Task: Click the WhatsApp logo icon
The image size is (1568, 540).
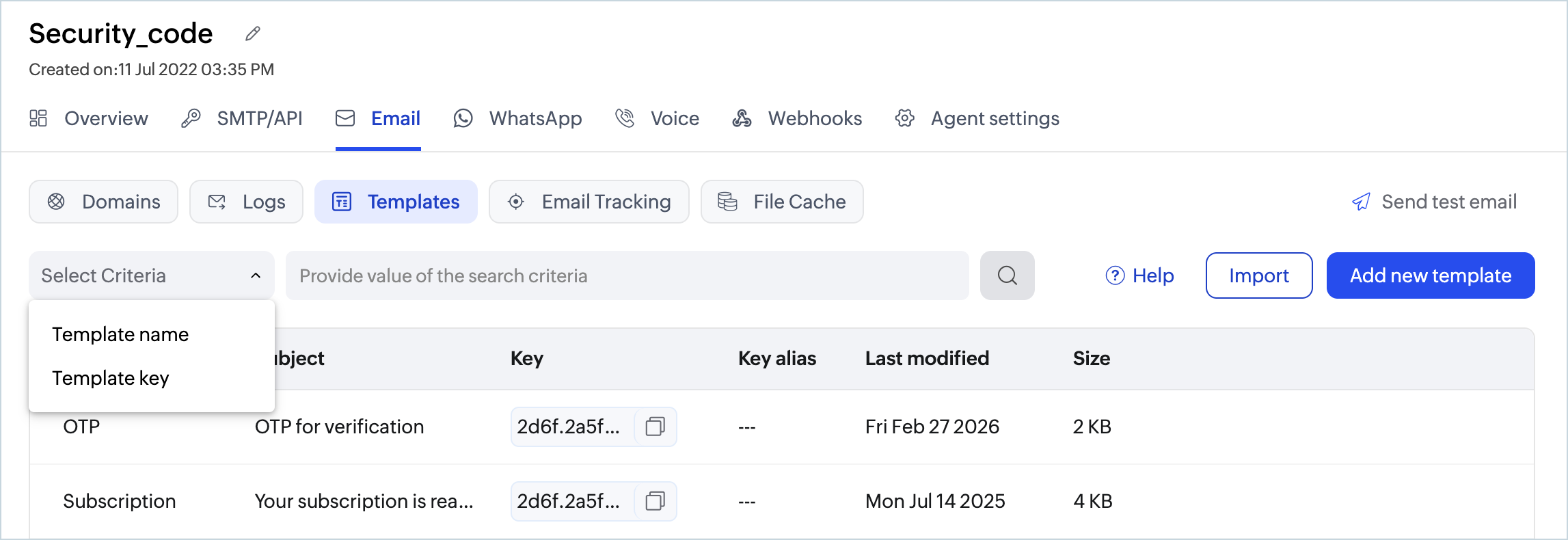Action: point(463,118)
